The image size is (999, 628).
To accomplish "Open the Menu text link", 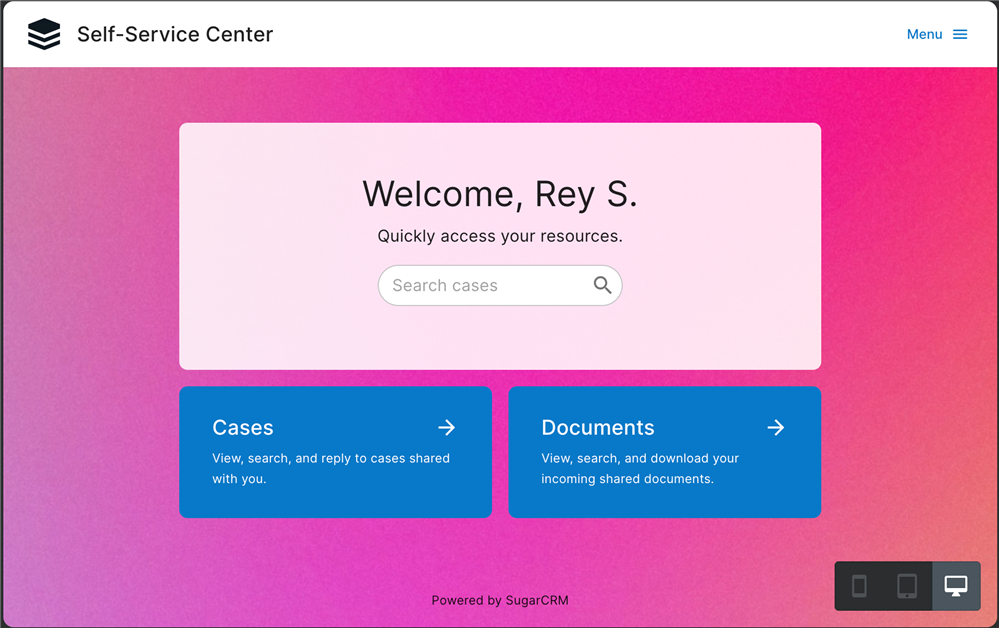I will click(924, 34).
